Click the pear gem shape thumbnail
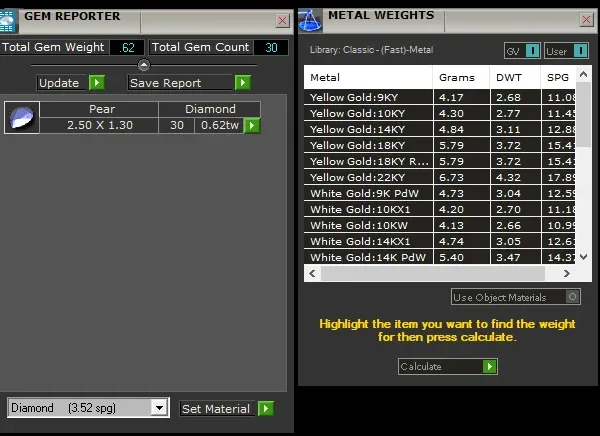 click(x=22, y=118)
